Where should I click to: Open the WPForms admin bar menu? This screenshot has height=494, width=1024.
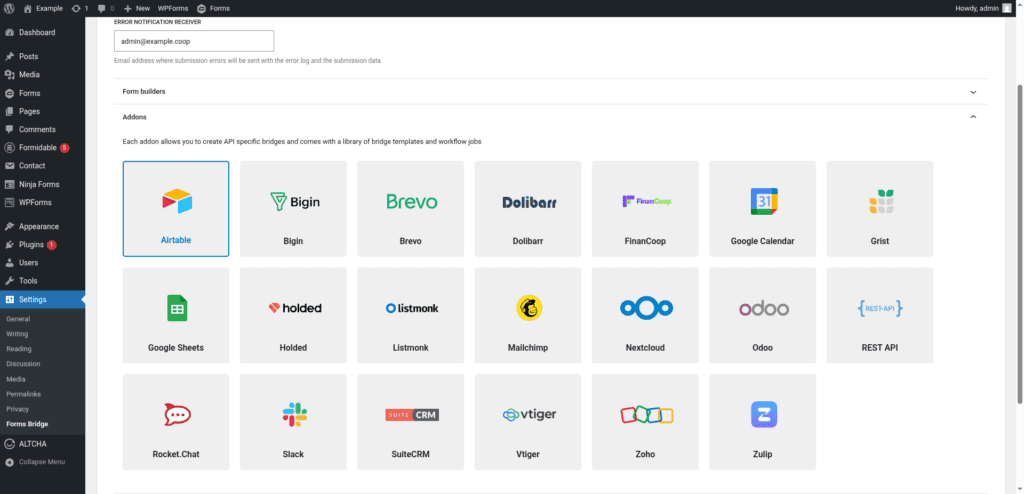tap(173, 8)
